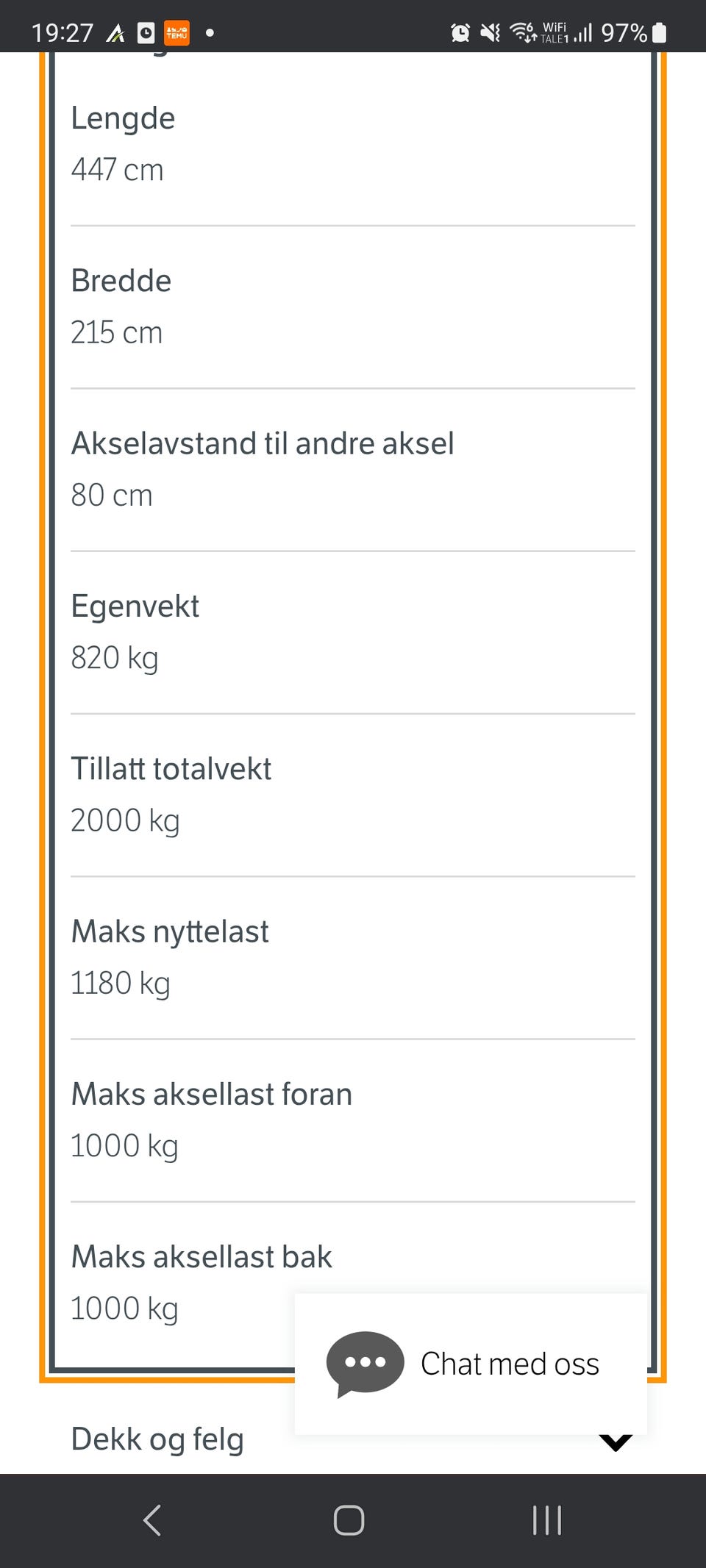Tap the Egenvekt value 820 kg
This screenshot has width=706, height=1568.
[x=114, y=658]
